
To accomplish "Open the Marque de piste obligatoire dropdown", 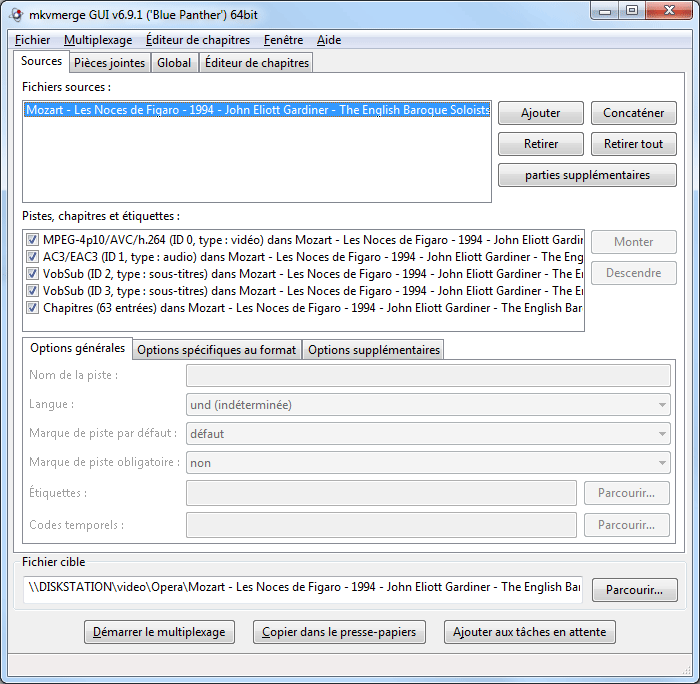I will [x=428, y=463].
